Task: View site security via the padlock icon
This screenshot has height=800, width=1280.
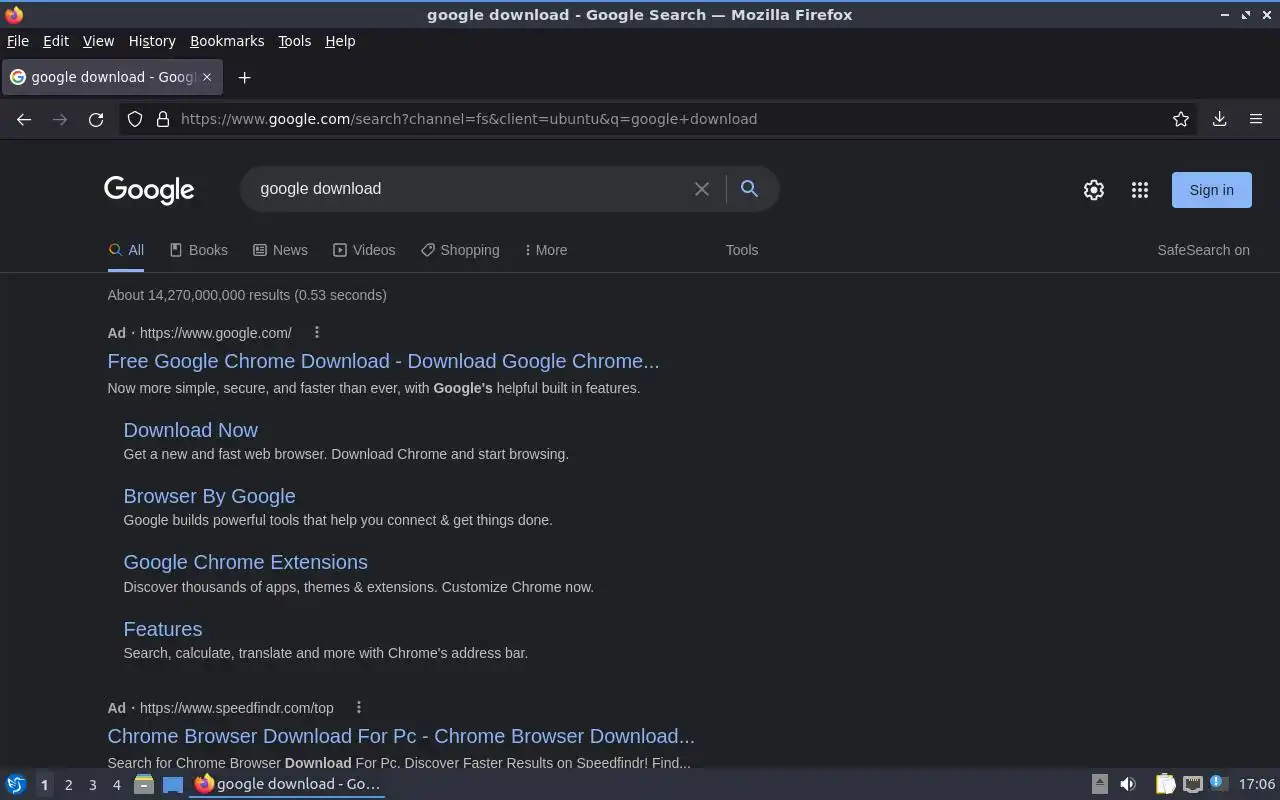Action: (163, 119)
